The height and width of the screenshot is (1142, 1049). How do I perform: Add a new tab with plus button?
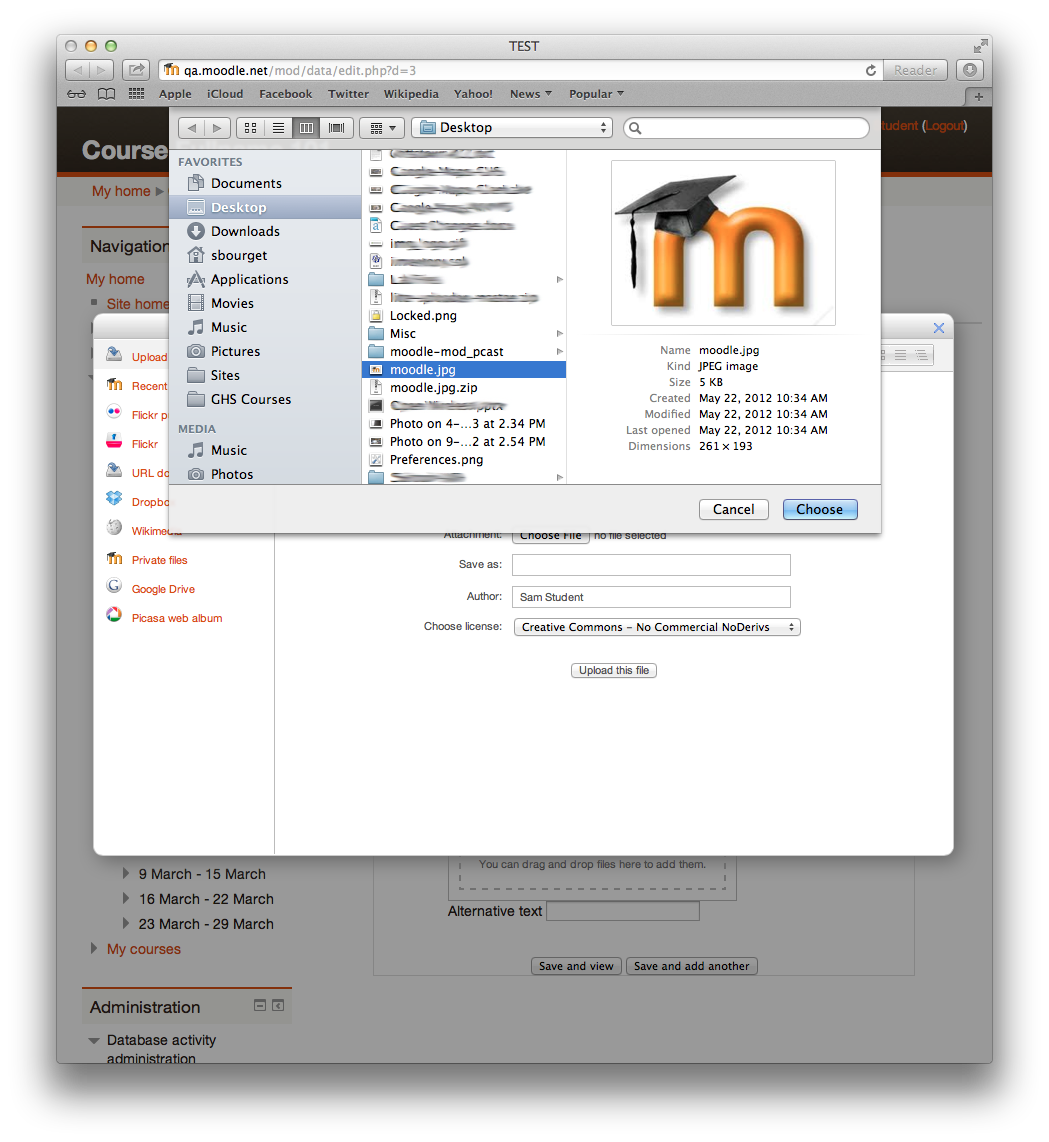click(x=978, y=96)
